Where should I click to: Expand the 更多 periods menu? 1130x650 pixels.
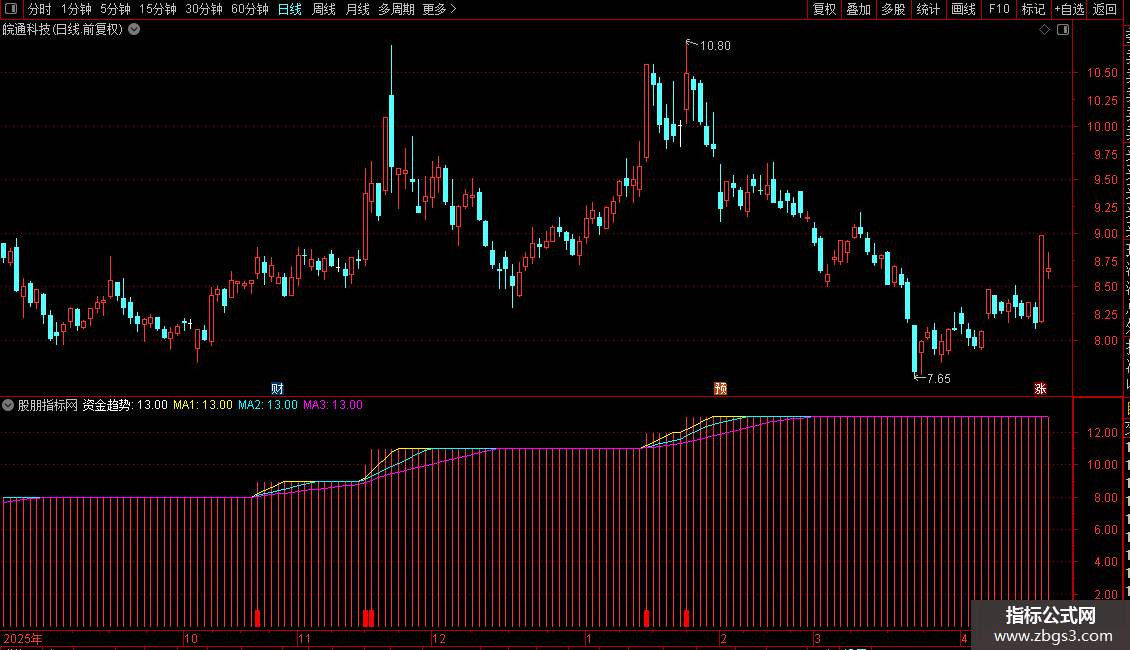tap(440, 9)
